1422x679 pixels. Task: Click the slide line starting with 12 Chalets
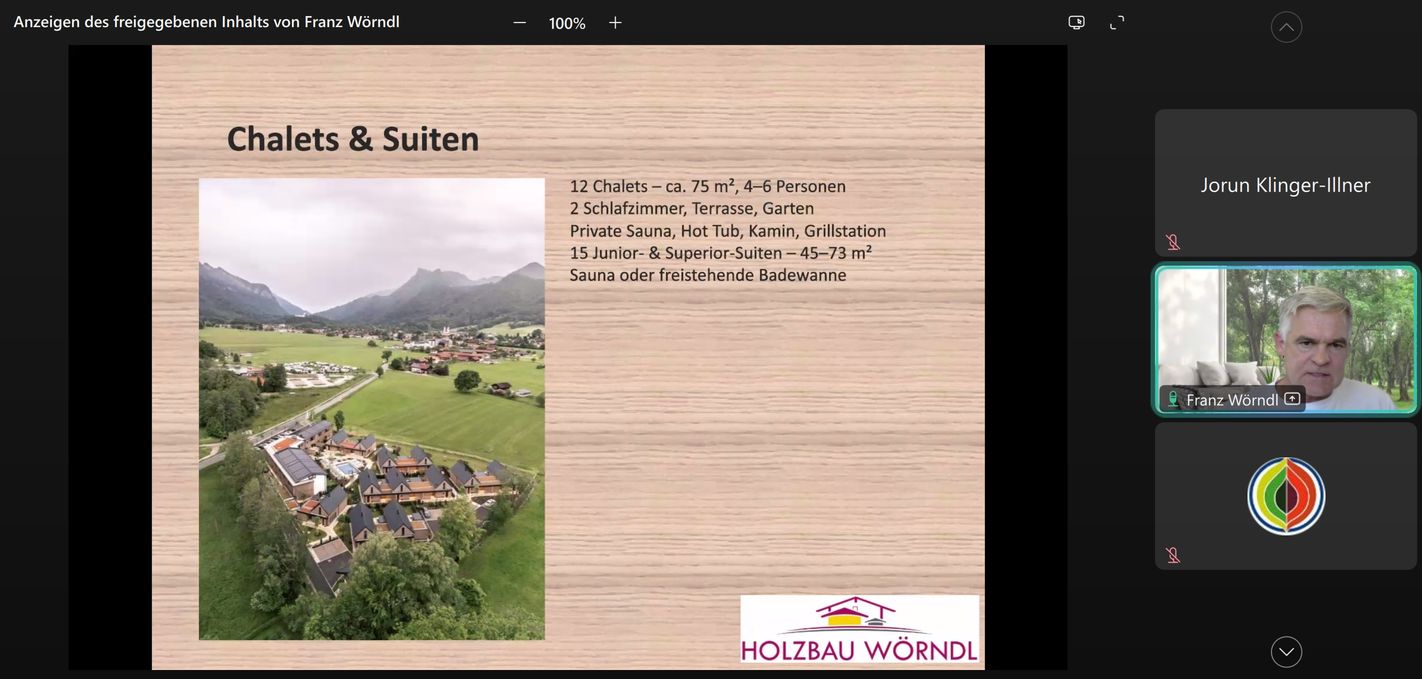click(x=707, y=187)
